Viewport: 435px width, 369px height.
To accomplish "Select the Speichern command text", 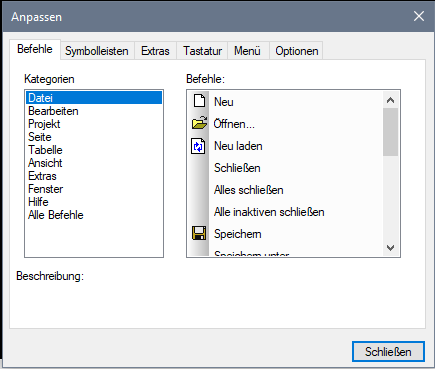I will pos(238,234).
